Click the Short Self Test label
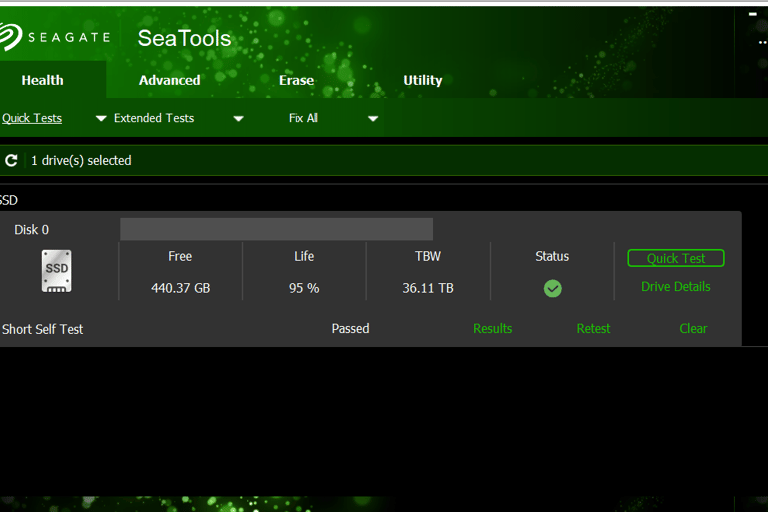768x512 pixels. coord(43,329)
